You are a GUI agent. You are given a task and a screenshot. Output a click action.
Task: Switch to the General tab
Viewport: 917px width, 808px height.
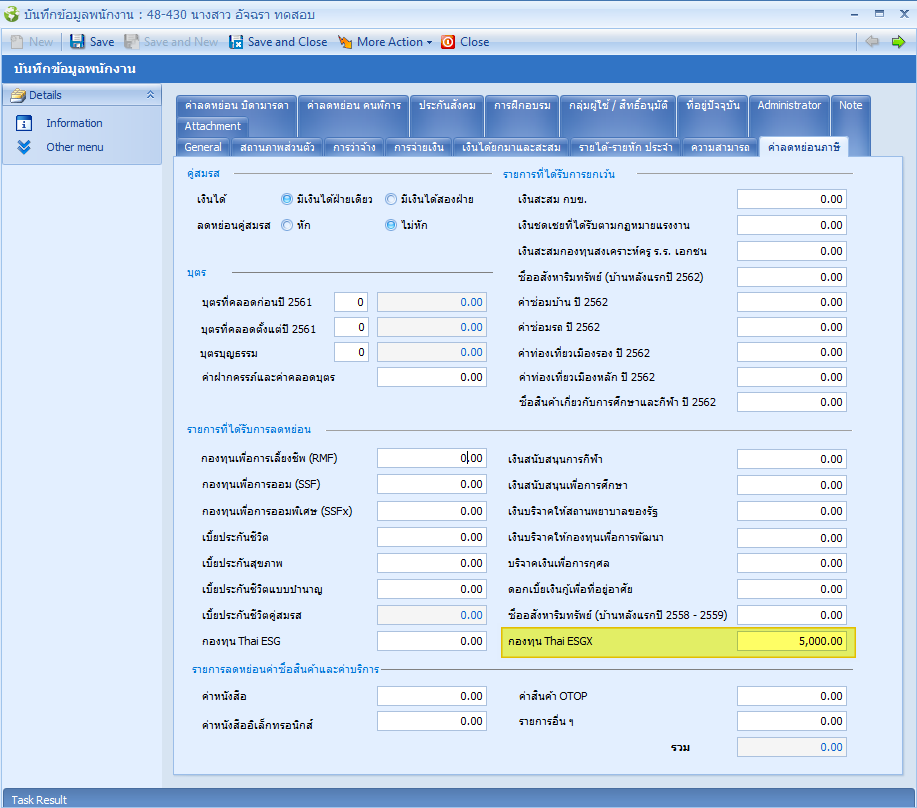click(203, 147)
